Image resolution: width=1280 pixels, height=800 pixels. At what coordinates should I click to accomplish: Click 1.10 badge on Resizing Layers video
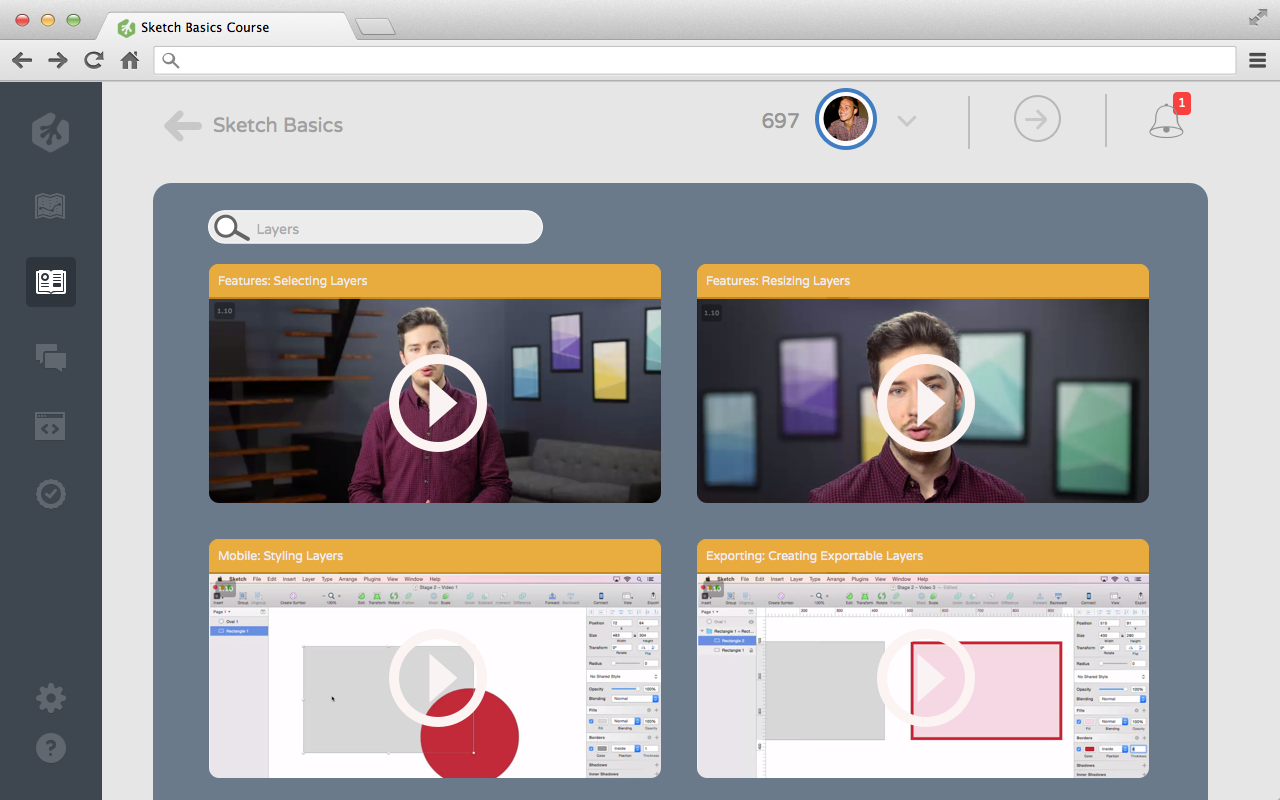coord(712,313)
